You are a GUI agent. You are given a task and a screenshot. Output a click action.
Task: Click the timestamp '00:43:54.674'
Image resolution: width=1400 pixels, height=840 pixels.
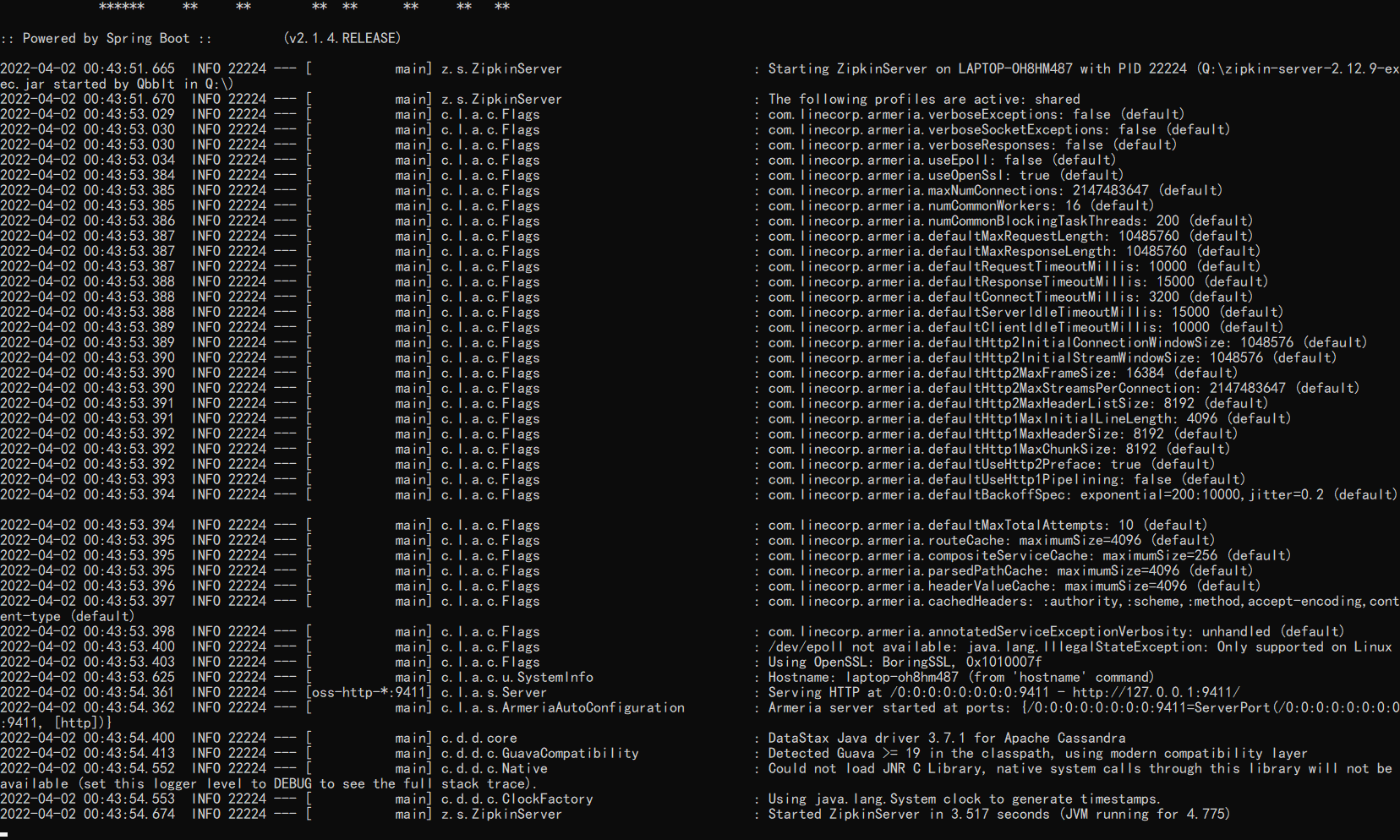[129, 814]
